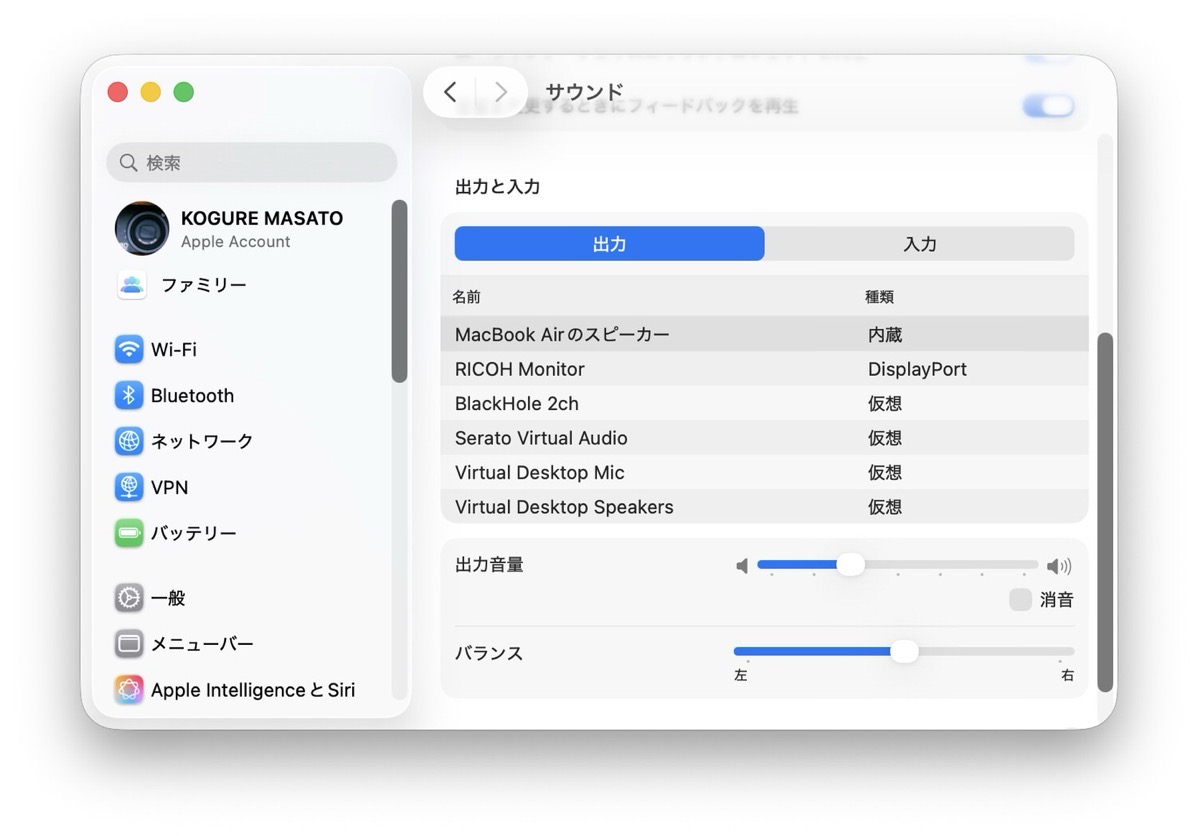The image size is (1198, 836).
Task: Open the バッテリー battery icon
Action: [x=129, y=533]
